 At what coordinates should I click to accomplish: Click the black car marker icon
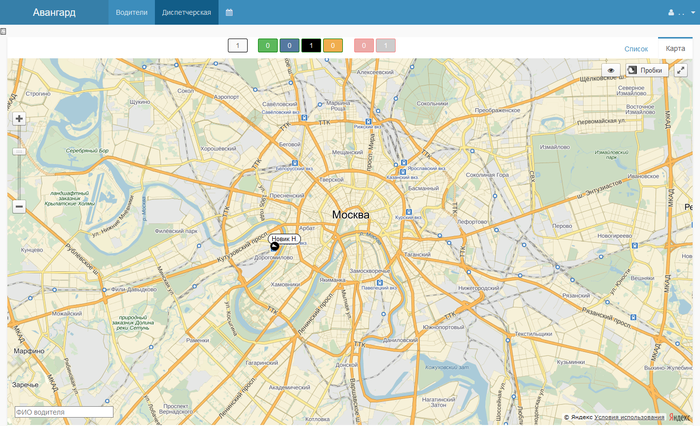pyautogui.click(x=275, y=246)
